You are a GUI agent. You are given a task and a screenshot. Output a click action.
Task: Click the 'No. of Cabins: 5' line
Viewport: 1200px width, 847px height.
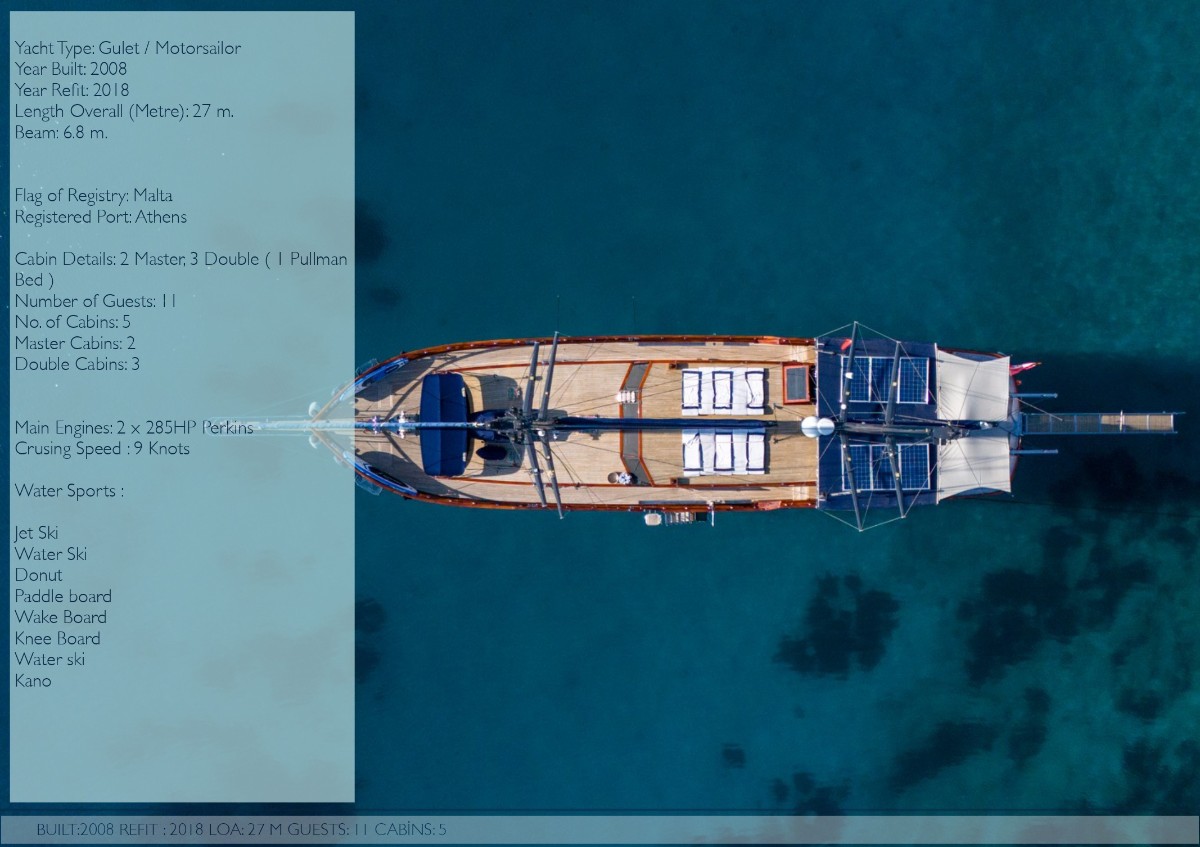pyautogui.click(x=72, y=321)
